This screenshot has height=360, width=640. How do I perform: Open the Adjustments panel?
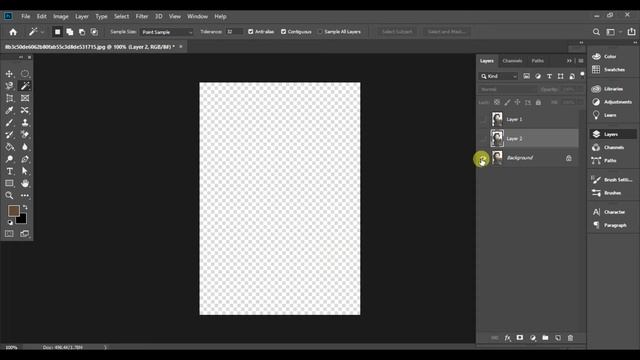612,102
